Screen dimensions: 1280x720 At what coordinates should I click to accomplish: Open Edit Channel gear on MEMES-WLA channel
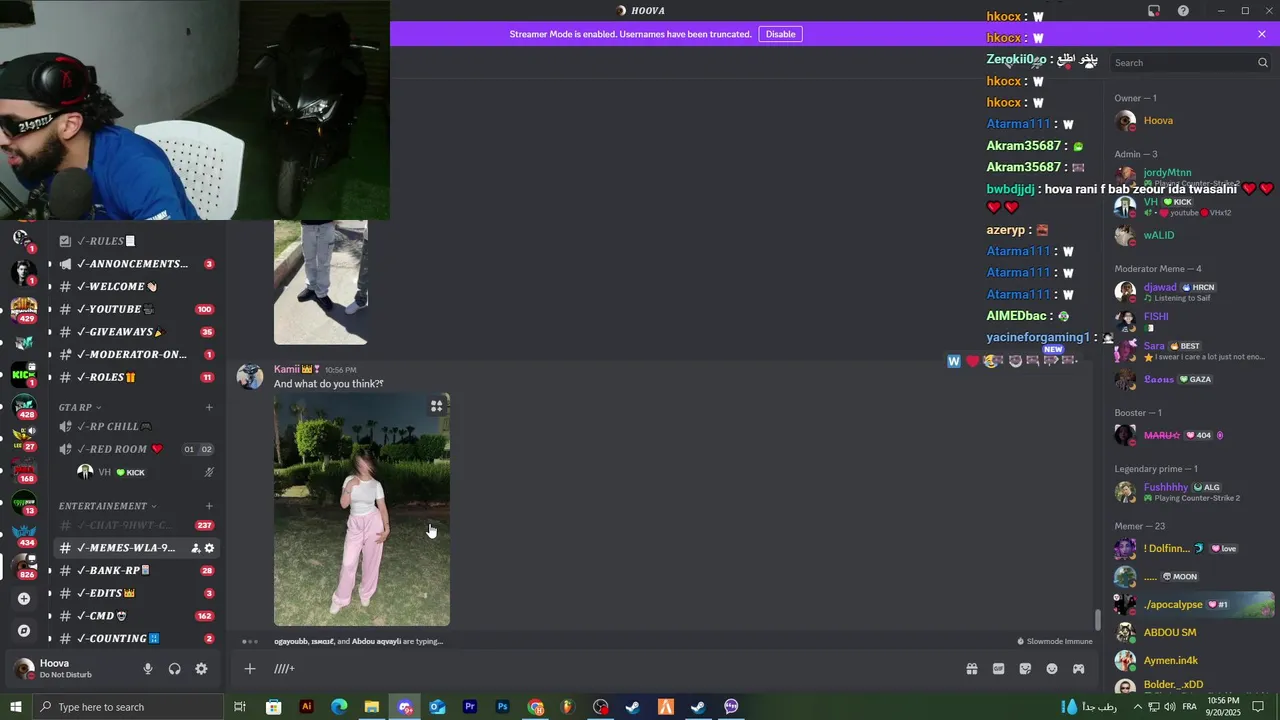point(209,548)
